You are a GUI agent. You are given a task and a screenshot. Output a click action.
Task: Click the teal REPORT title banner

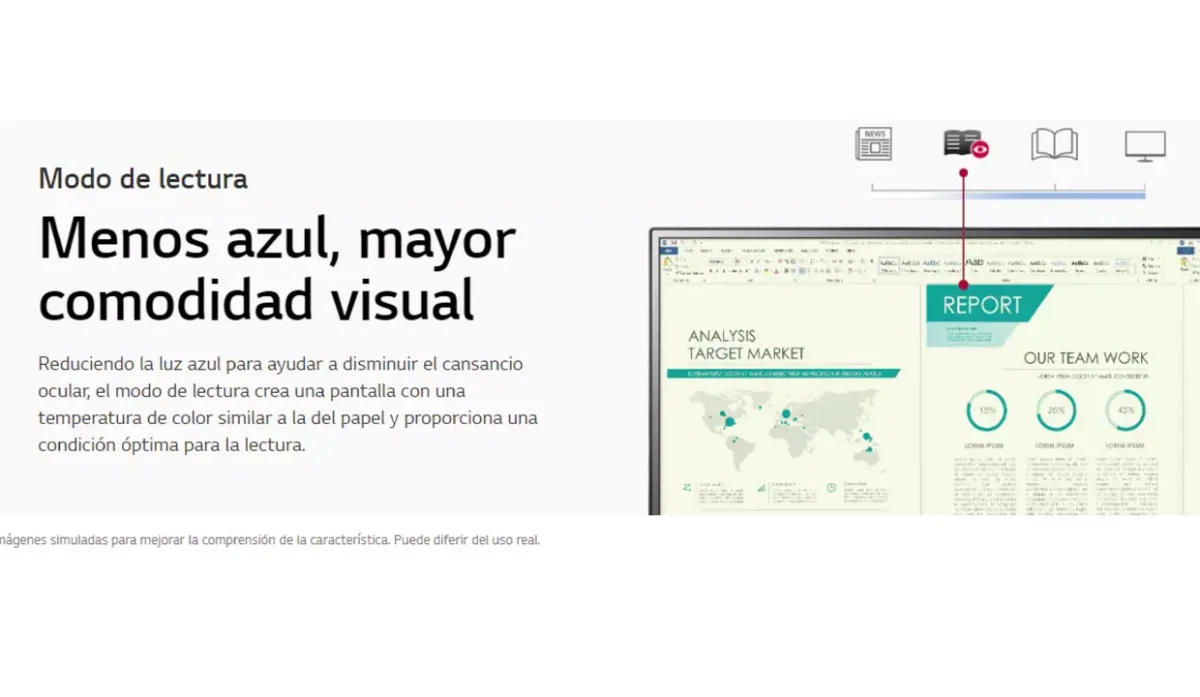(985, 305)
